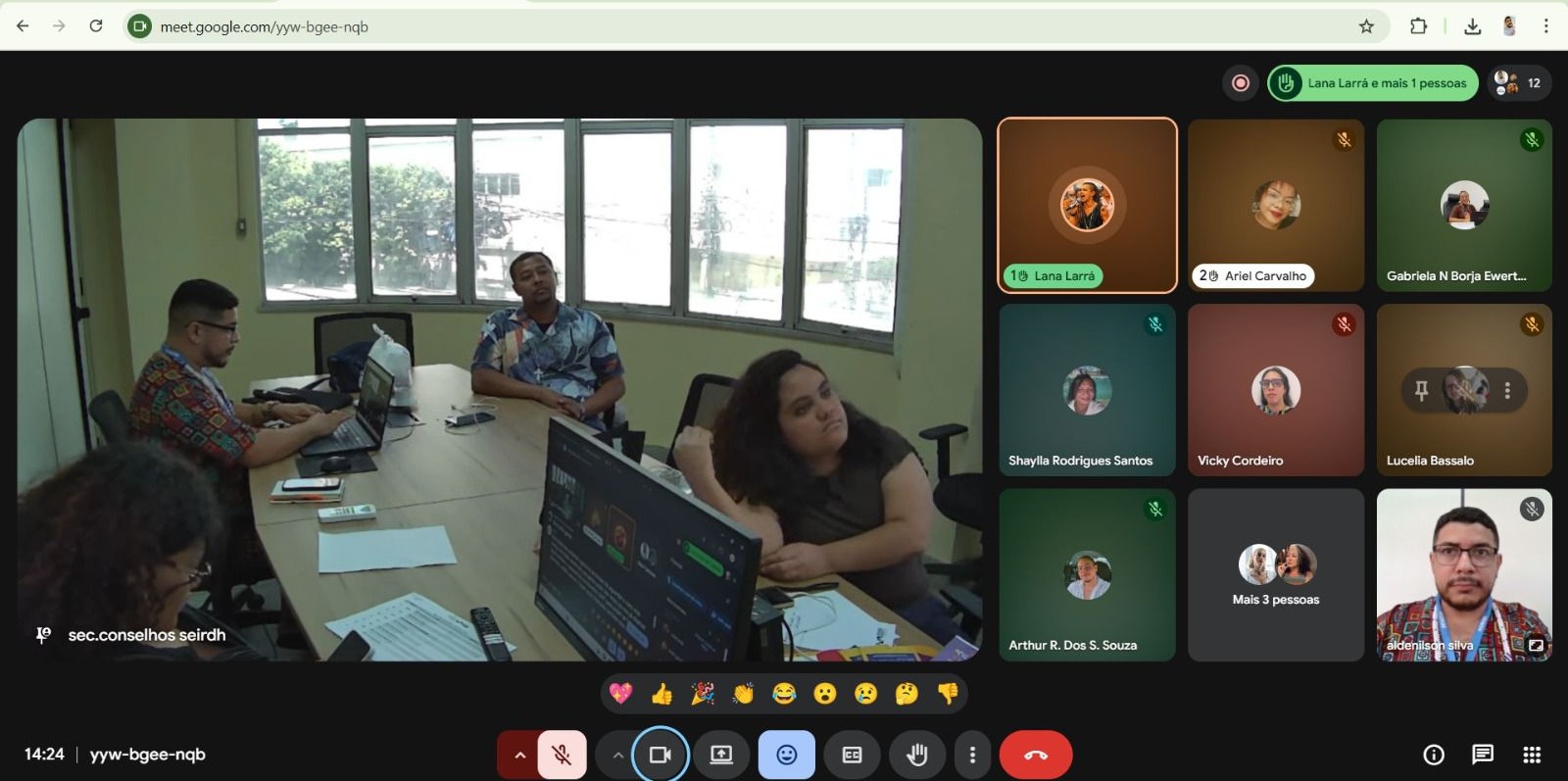This screenshot has height=781, width=1568.
Task: Open the three-dot more options menu
Action: click(972, 755)
